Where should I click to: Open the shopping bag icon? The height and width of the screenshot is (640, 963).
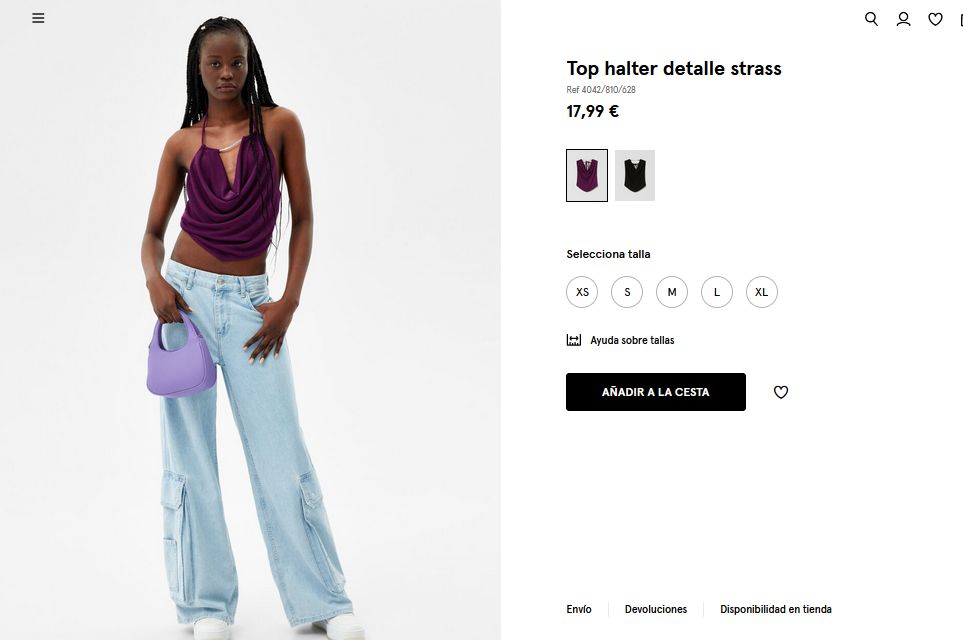[x=961, y=20]
